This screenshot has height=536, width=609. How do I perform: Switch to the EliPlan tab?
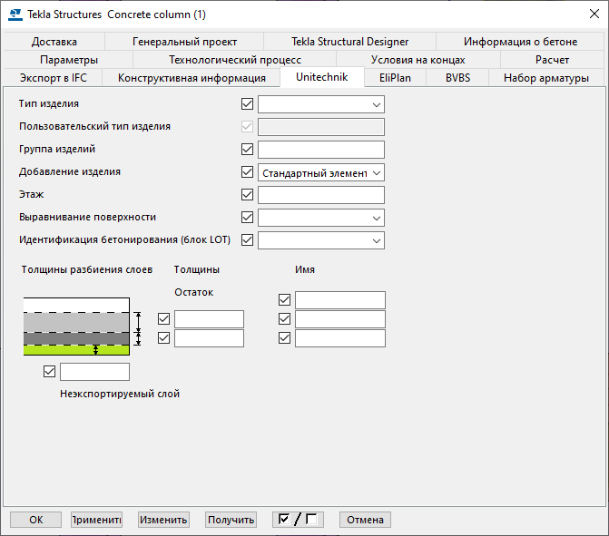(x=394, y=78)
